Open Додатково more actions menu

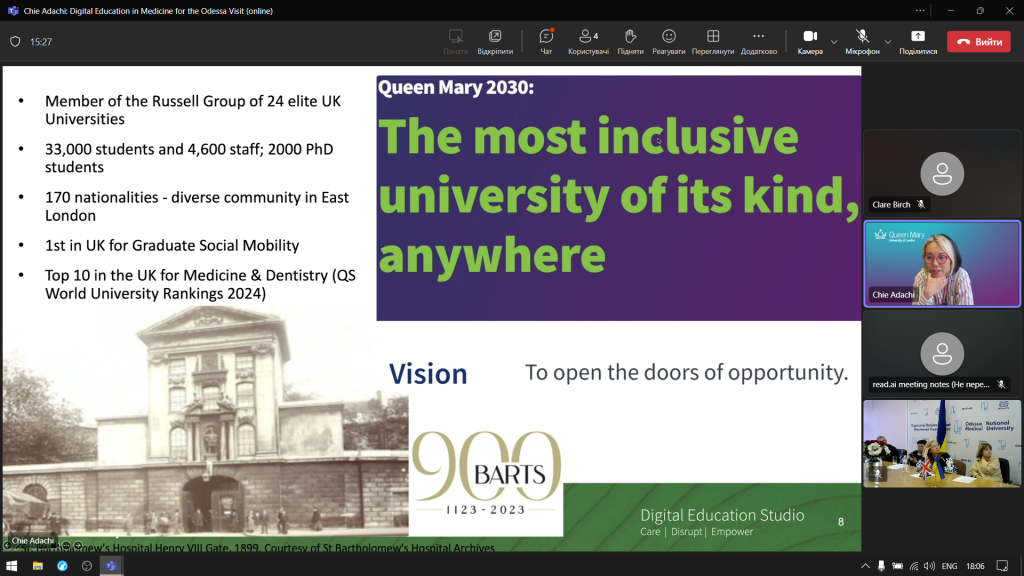(758, 42)
